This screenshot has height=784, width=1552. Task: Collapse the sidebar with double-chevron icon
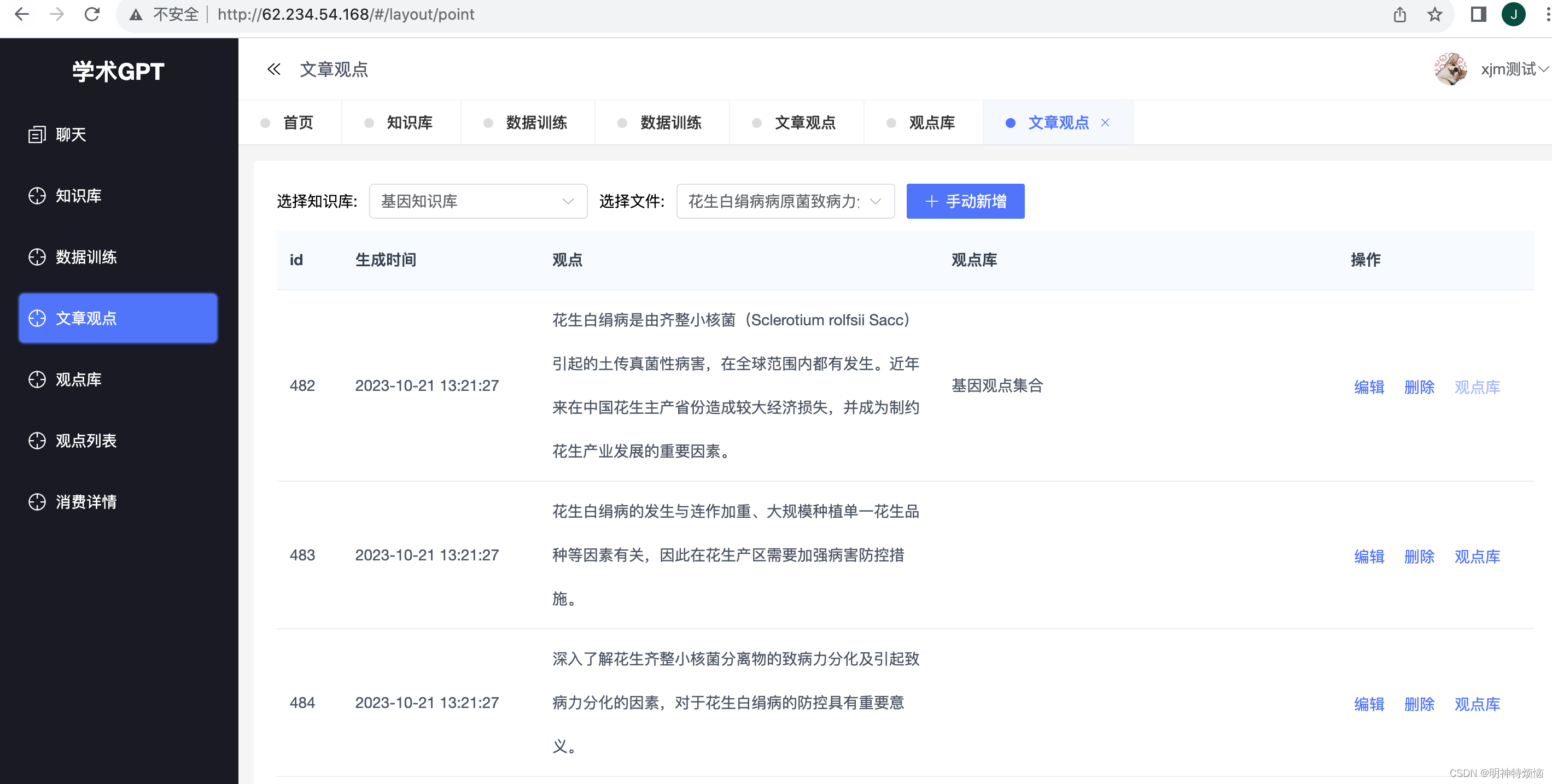click(x=273, y=69)
